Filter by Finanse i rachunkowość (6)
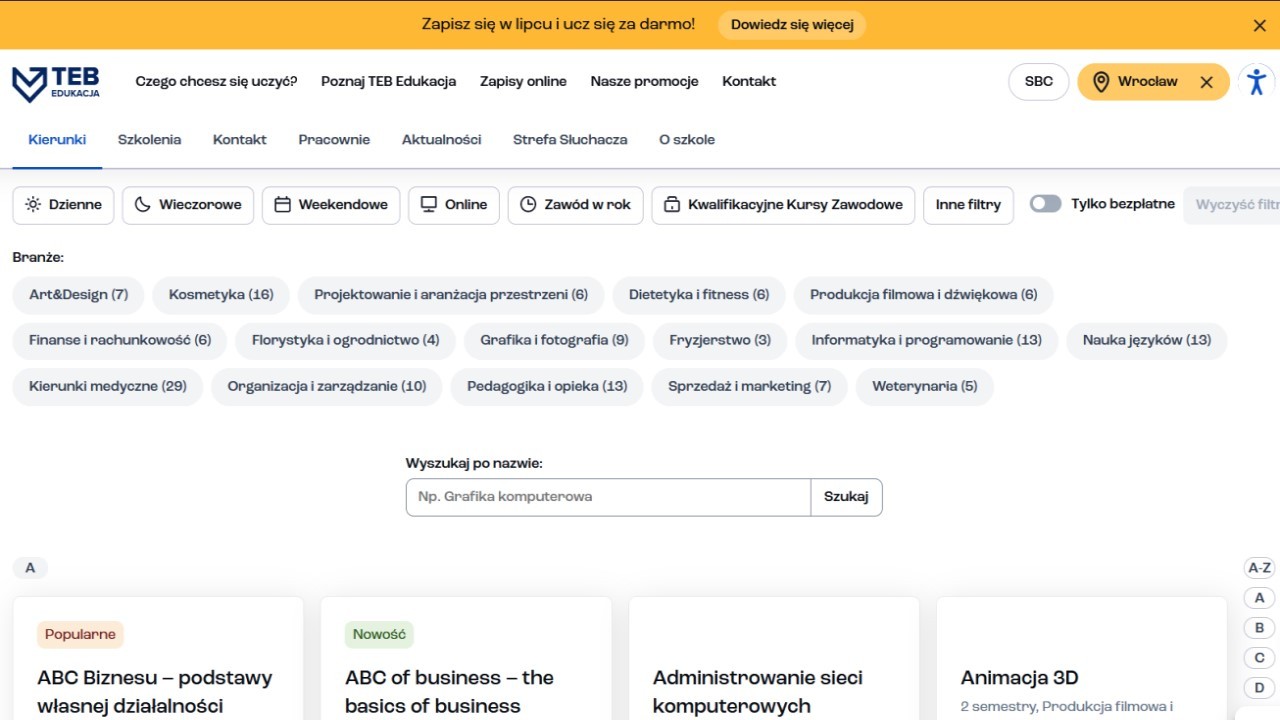1280x720 pixels. [120, 341]
